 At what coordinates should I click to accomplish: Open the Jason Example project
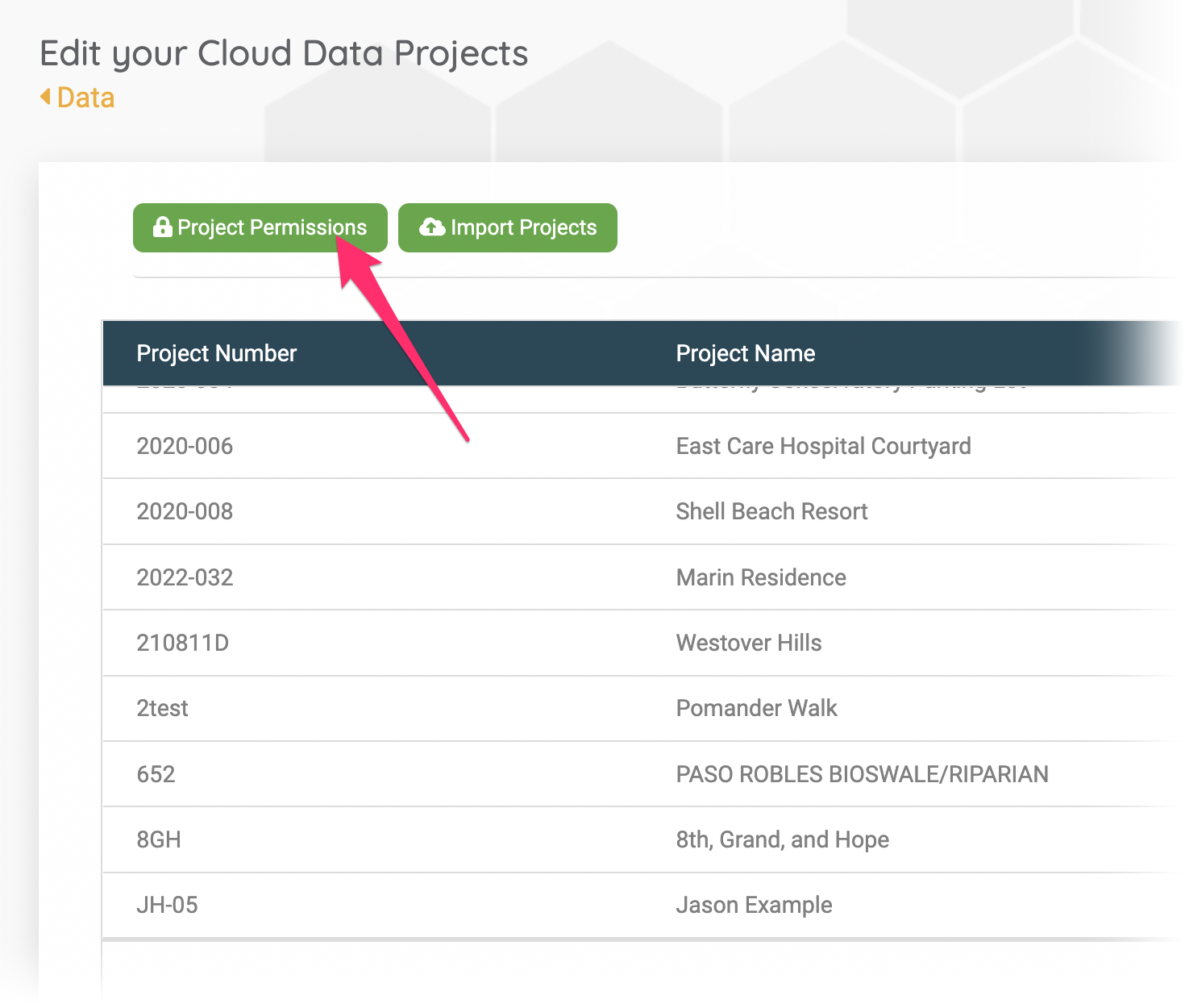point(754,905)
